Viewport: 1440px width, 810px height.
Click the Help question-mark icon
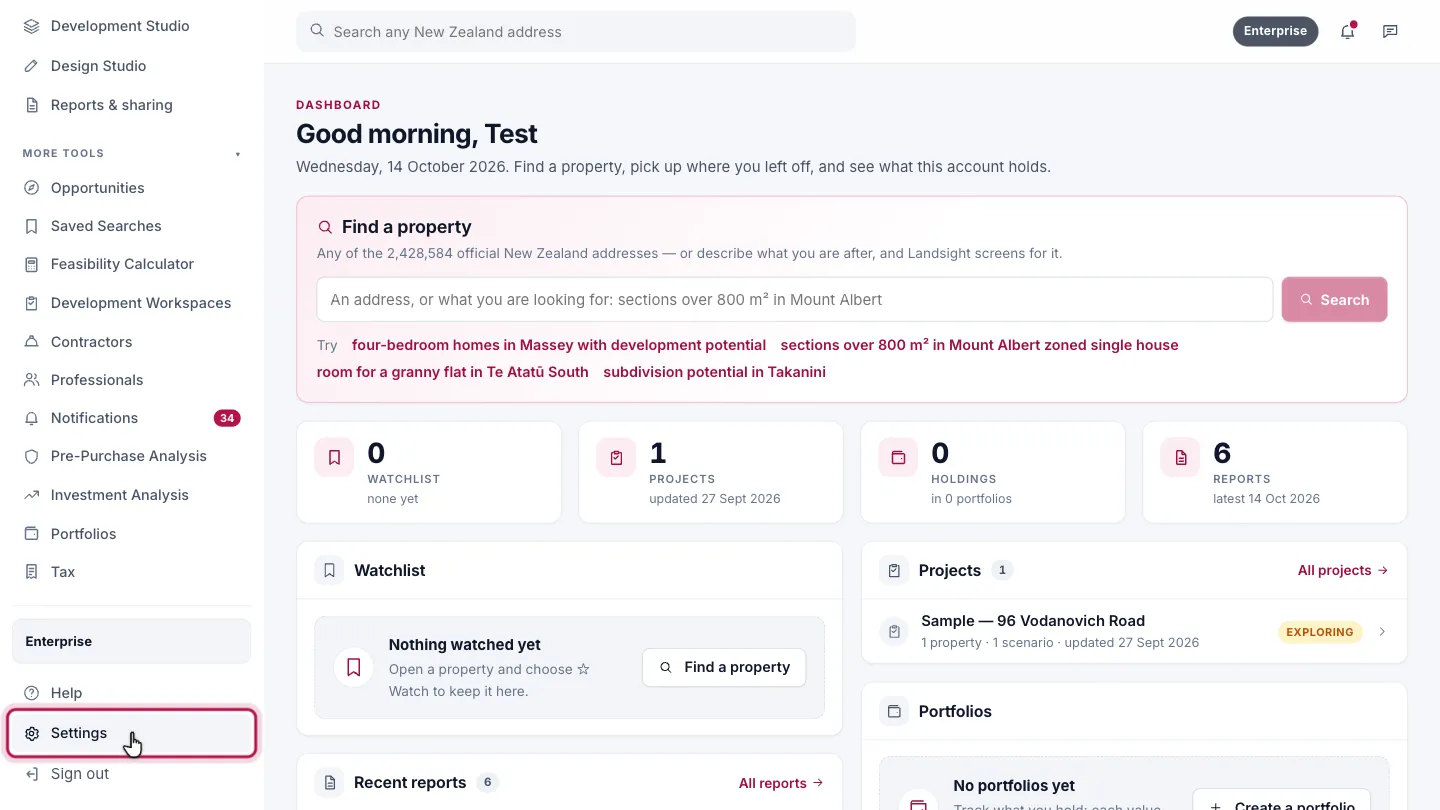32,693
